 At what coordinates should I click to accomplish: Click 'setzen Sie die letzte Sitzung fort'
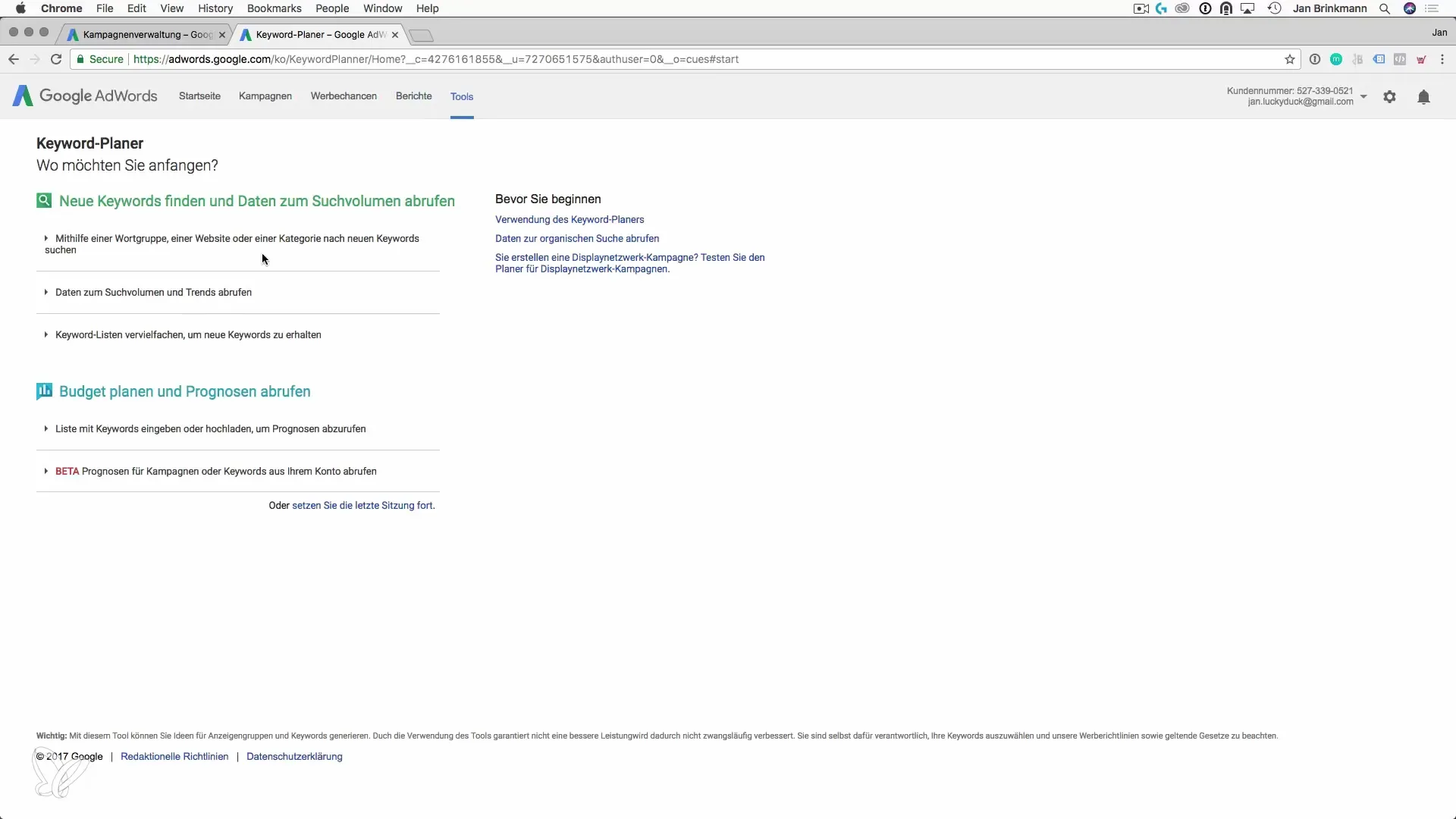pyautogui.click(x=362, y=505)
